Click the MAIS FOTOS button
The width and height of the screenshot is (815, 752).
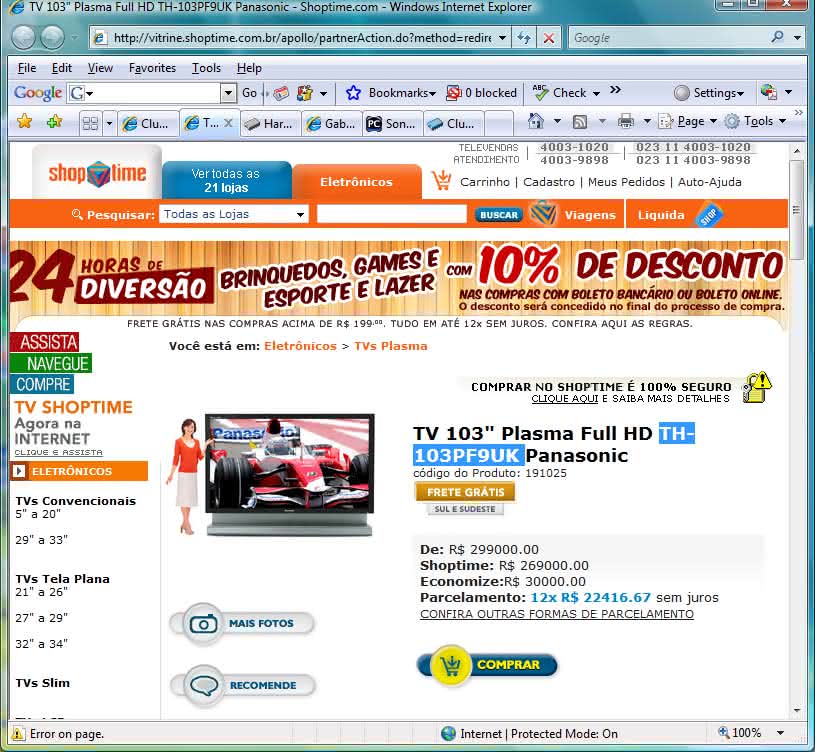point(243,624)
